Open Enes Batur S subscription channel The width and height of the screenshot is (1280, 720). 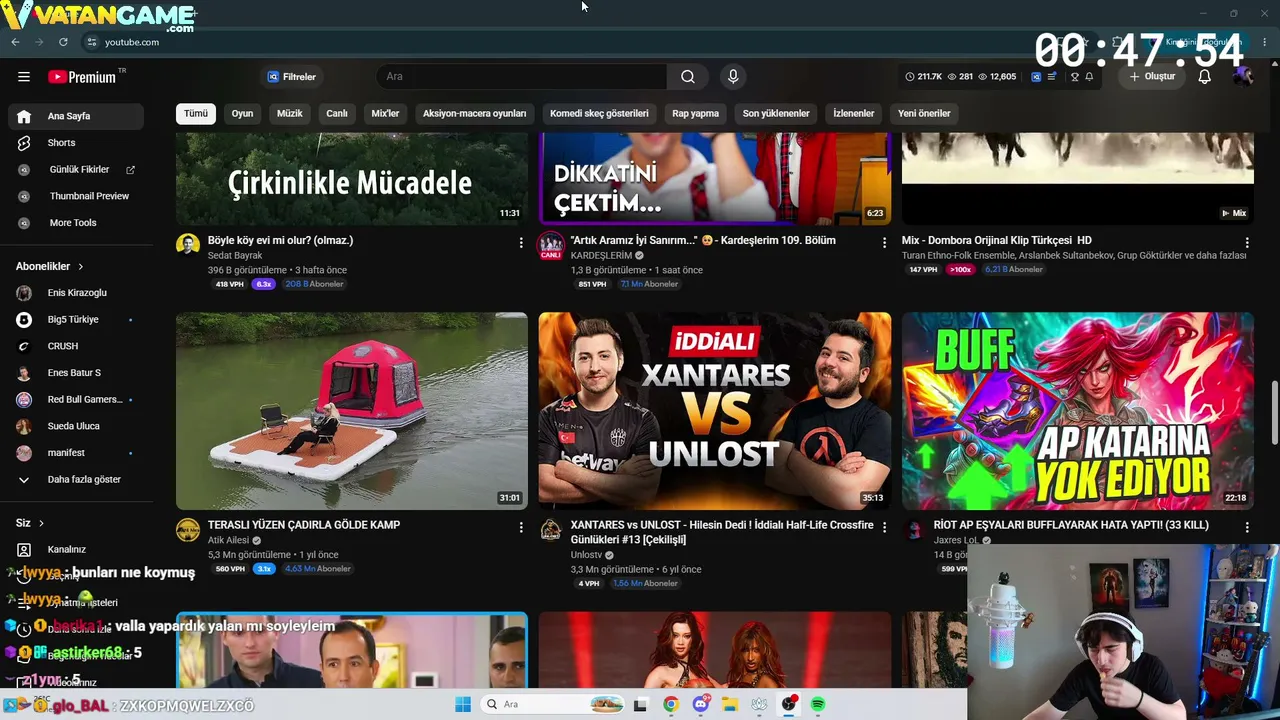point(76,373)
